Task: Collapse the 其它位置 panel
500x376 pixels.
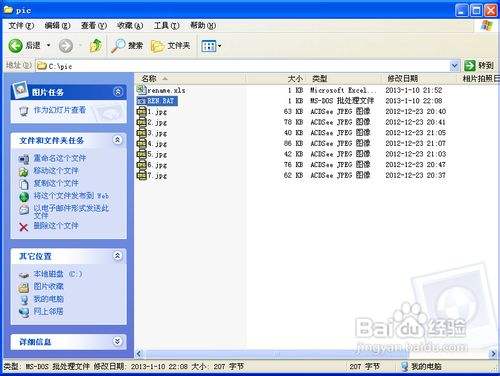Action: tap(117, 256)
